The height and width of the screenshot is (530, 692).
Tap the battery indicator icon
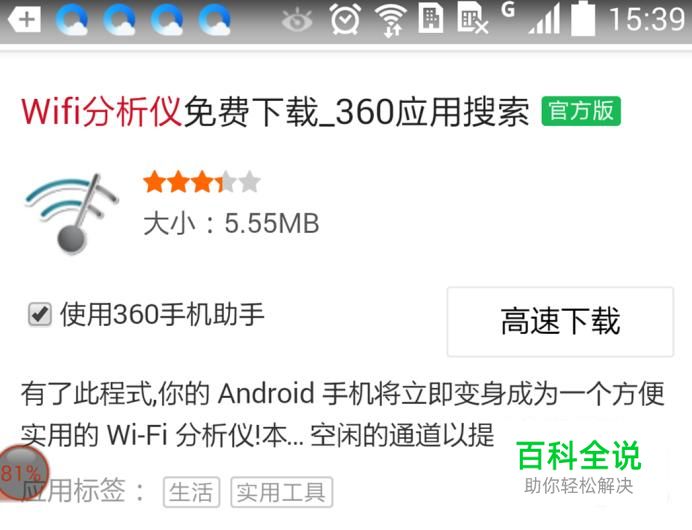click(583, 19)
